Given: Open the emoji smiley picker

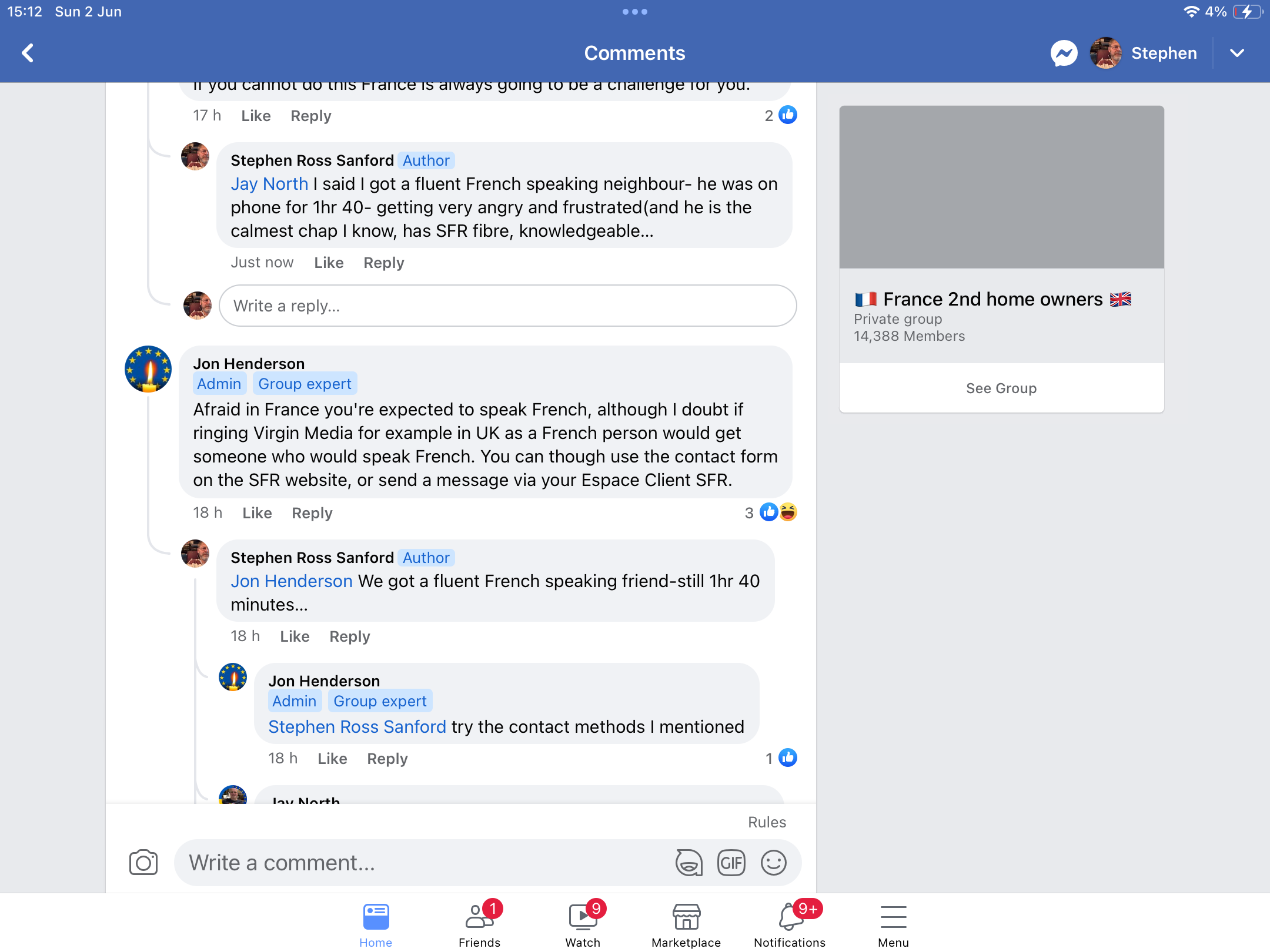Looking at the screenshot, I should (x=774, y=863).
